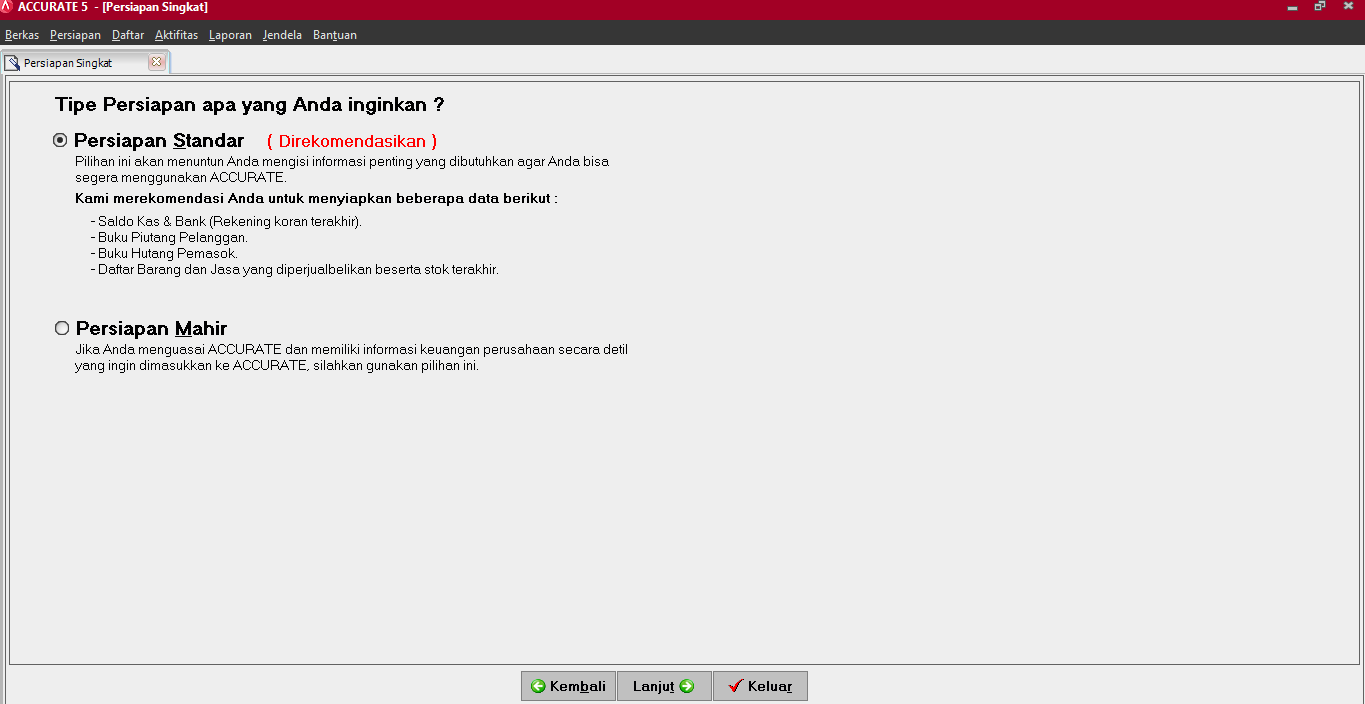1365x704 pixels.
Task: Click the ACCURATE logo icon in title bar
Action: tap(7, 7)
